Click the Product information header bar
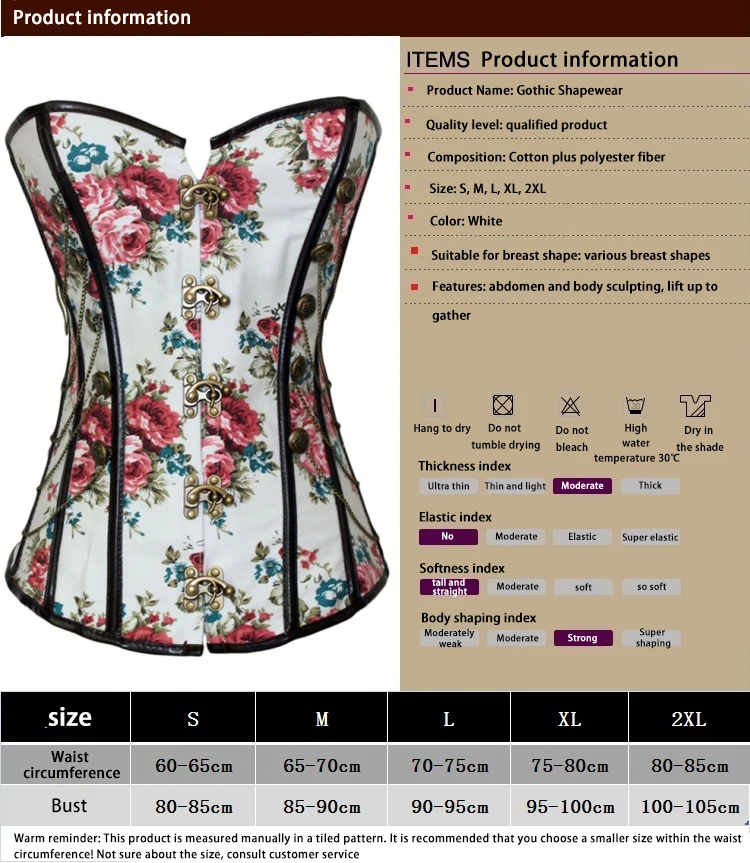Viewport: 750px width, 863px height. (x=375, y=18)
